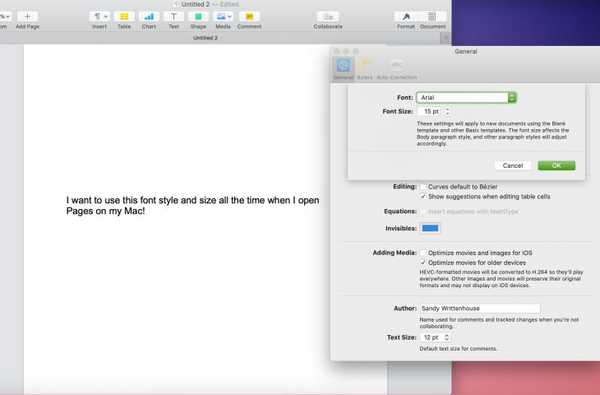
Task: Click inside the Arial font name field
Action: coord(462,98)
